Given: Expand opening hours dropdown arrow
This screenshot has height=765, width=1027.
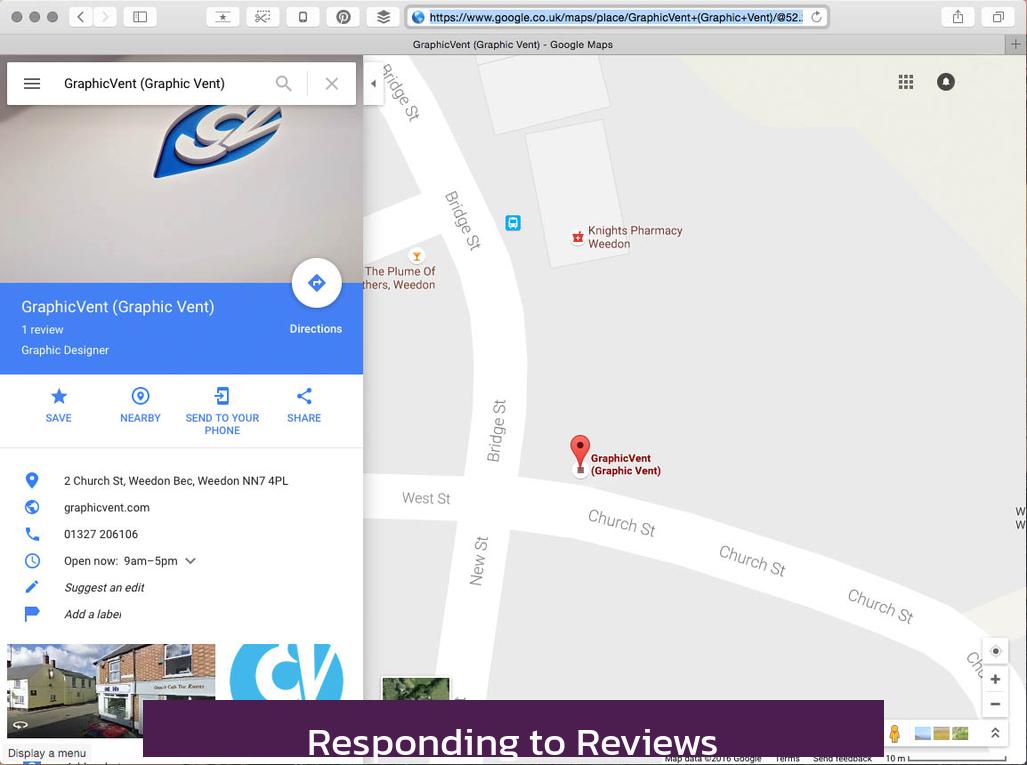Looking at the screenshot, I should point(191,561).
